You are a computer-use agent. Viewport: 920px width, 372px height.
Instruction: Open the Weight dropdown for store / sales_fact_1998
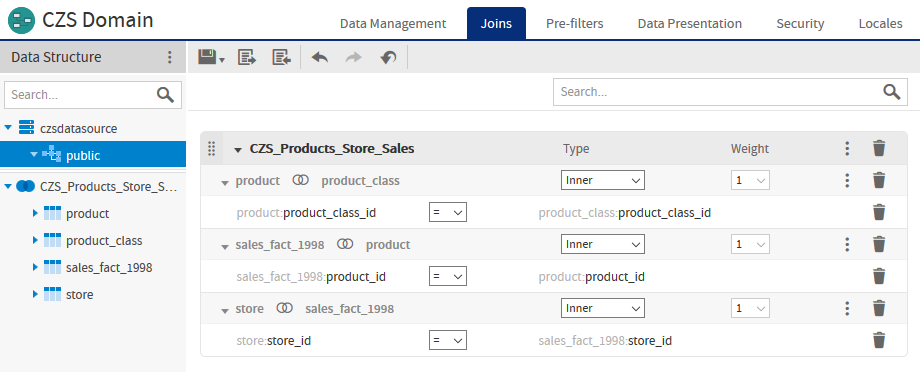(750, 308)
